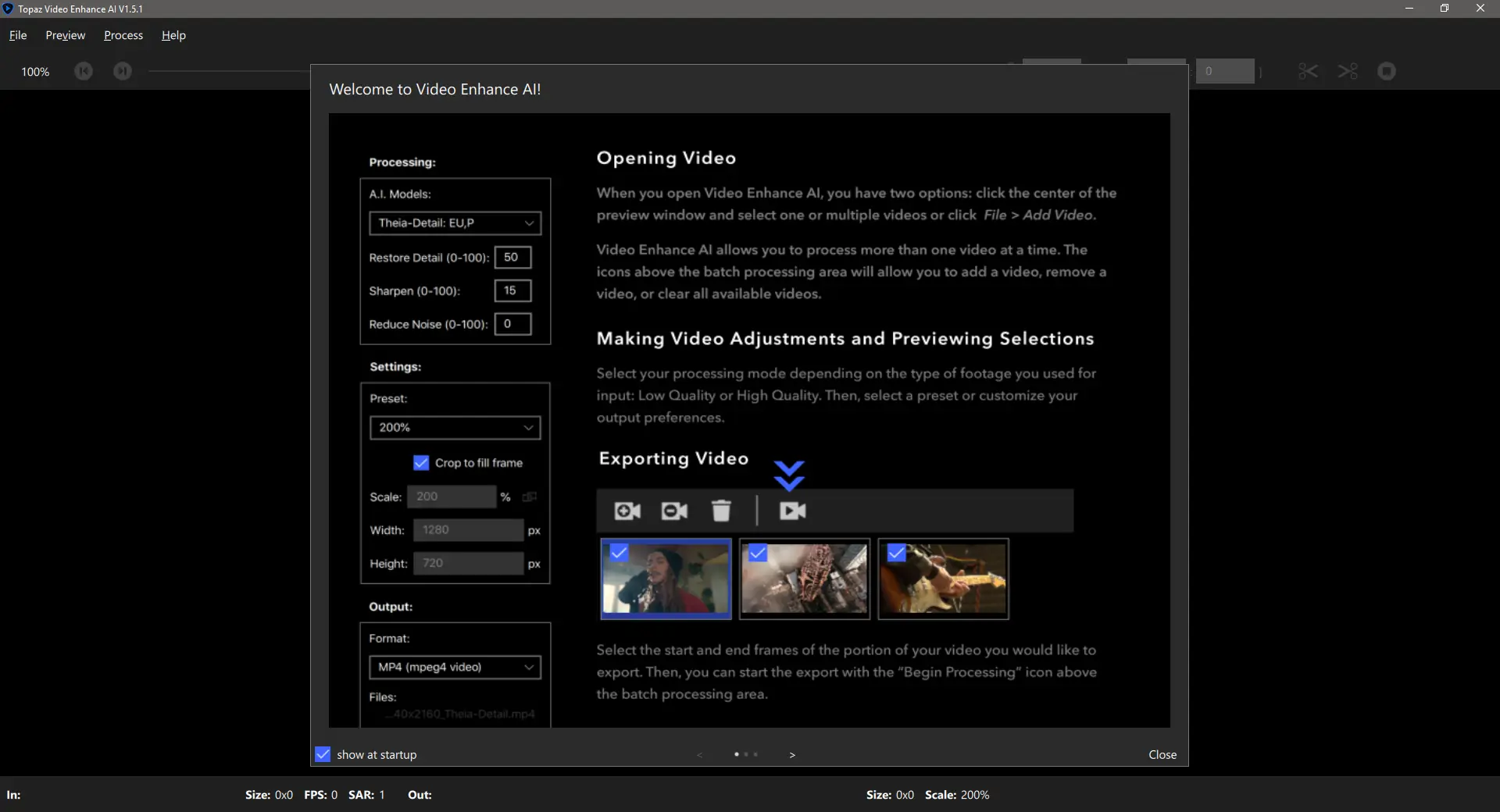Screen dimensions: 1500x812
Task: Click the previous frame playback button
Action: click(84, 71)
